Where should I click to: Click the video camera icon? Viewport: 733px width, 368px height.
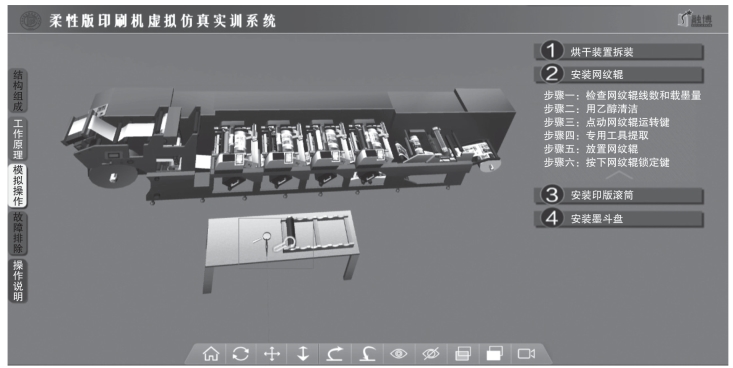tap(526, 354)
